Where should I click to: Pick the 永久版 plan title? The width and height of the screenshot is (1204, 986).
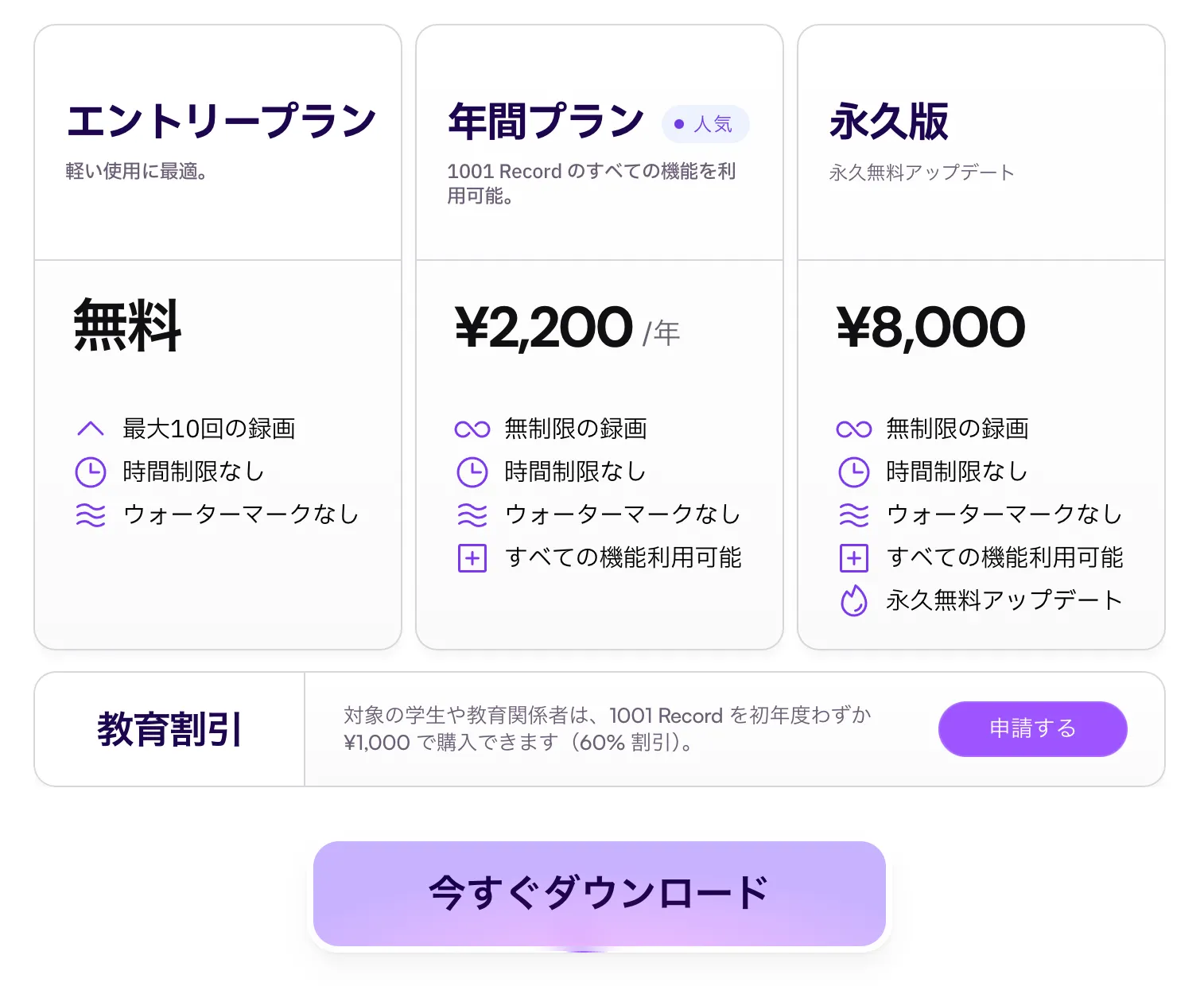coord(889,121)
